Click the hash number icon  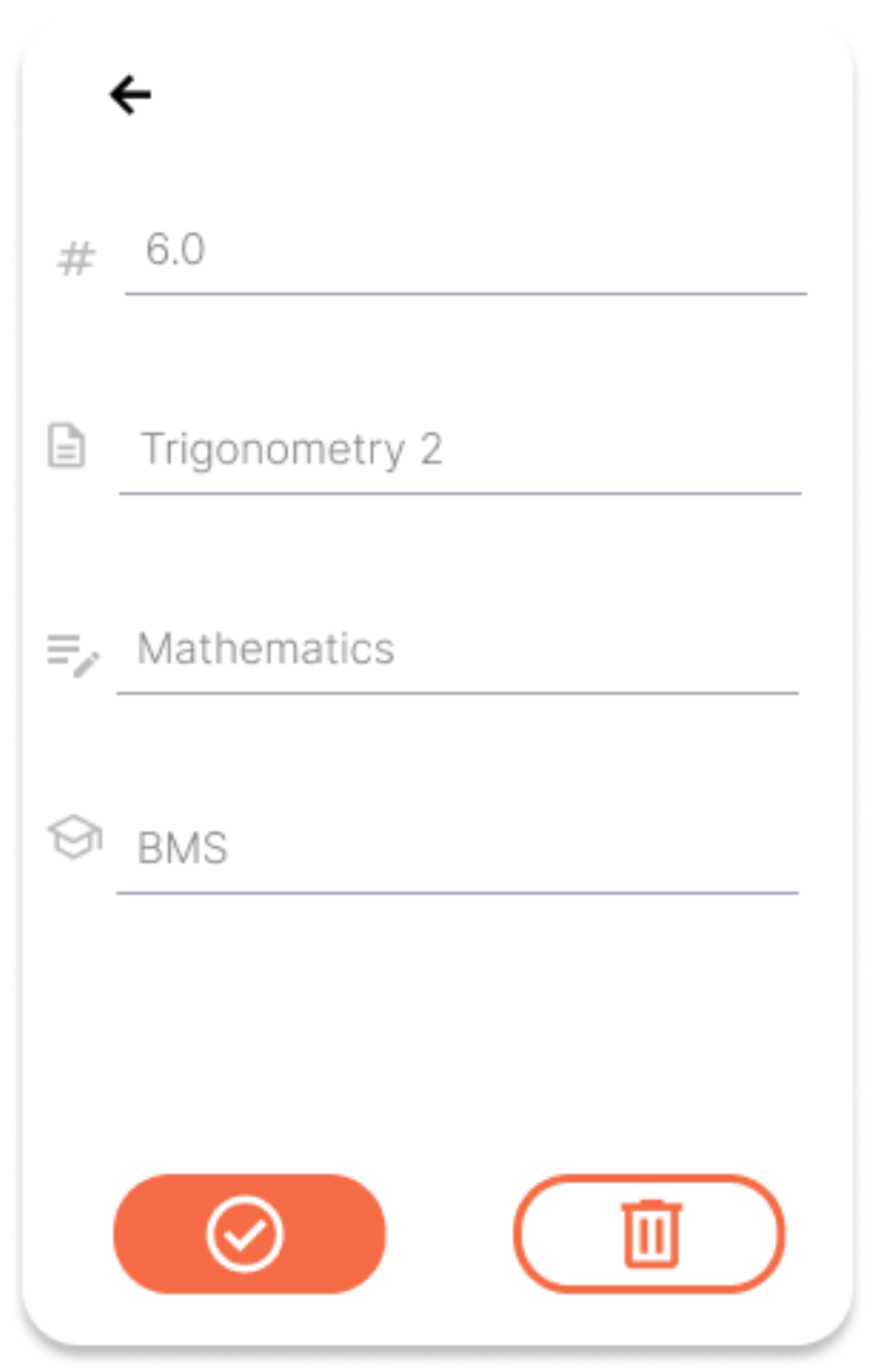click(x=75, y=258)
